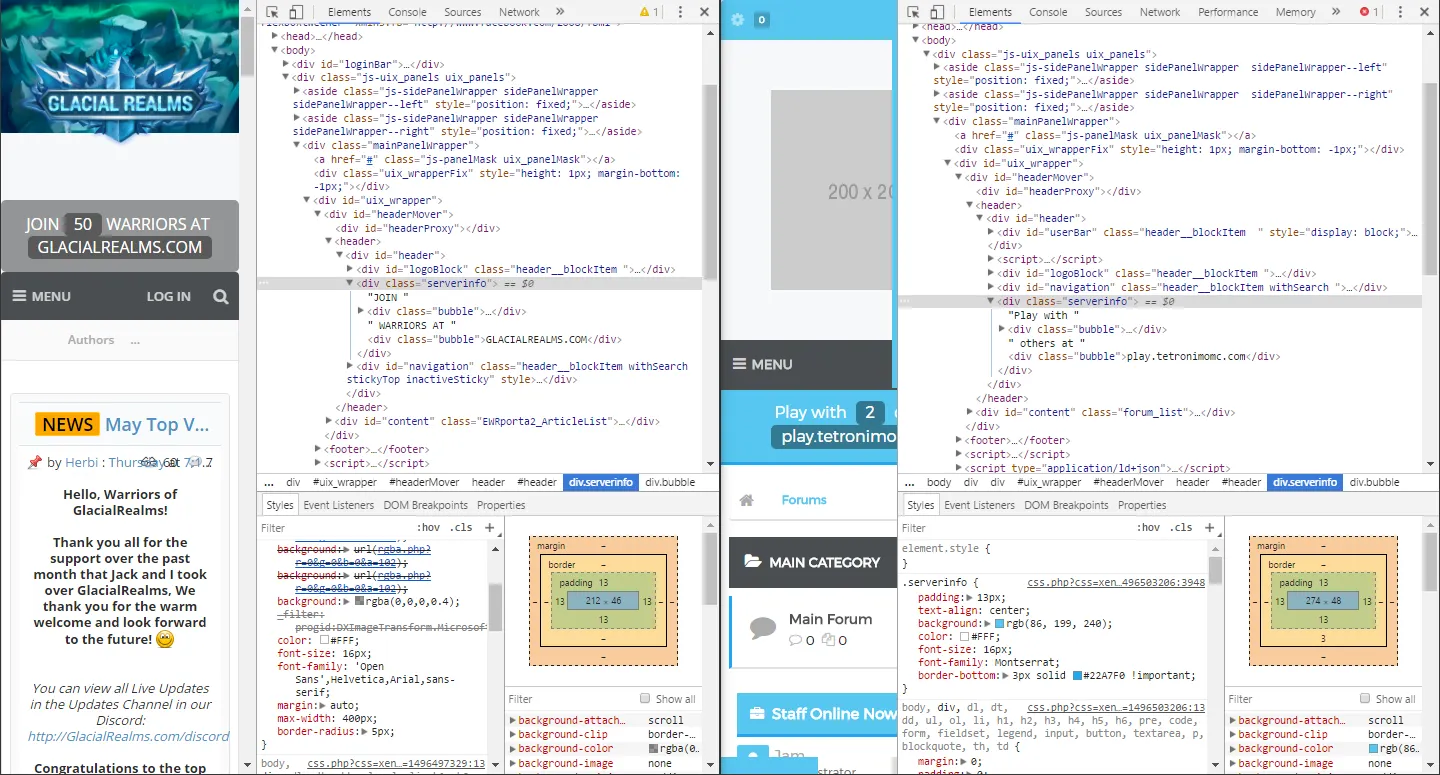This screenshot has height=775, width=1440.
Task: Select the inspect element tool in right DevTools
Action: click(913, 12)
